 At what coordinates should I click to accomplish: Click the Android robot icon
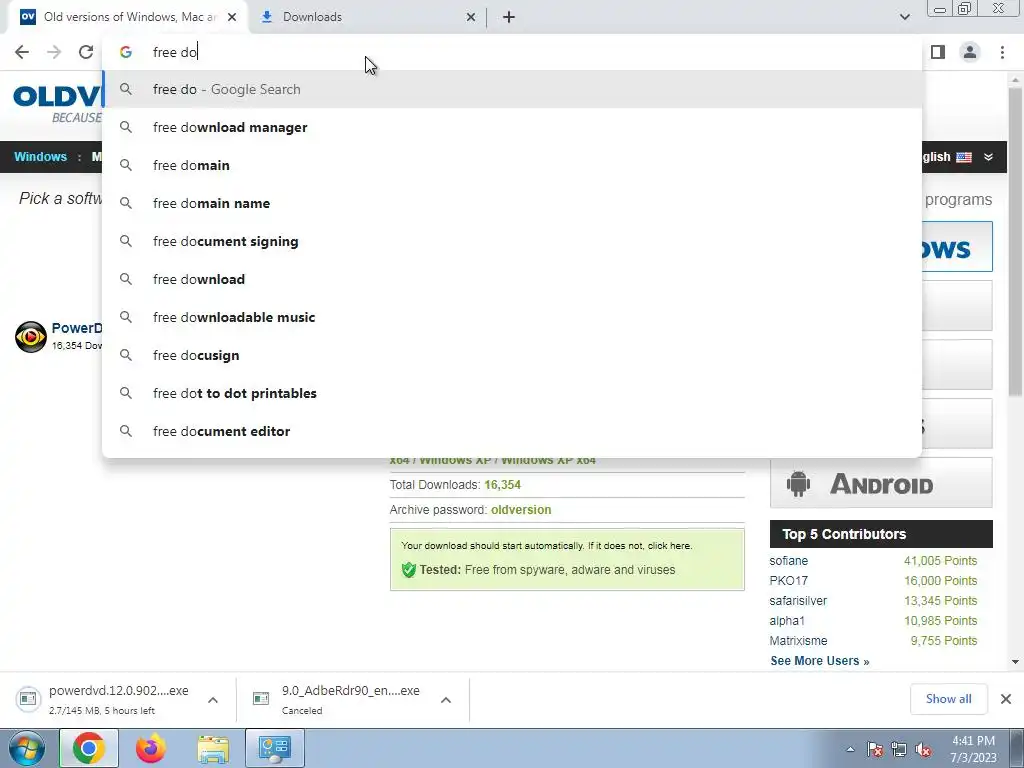point(798,484)
